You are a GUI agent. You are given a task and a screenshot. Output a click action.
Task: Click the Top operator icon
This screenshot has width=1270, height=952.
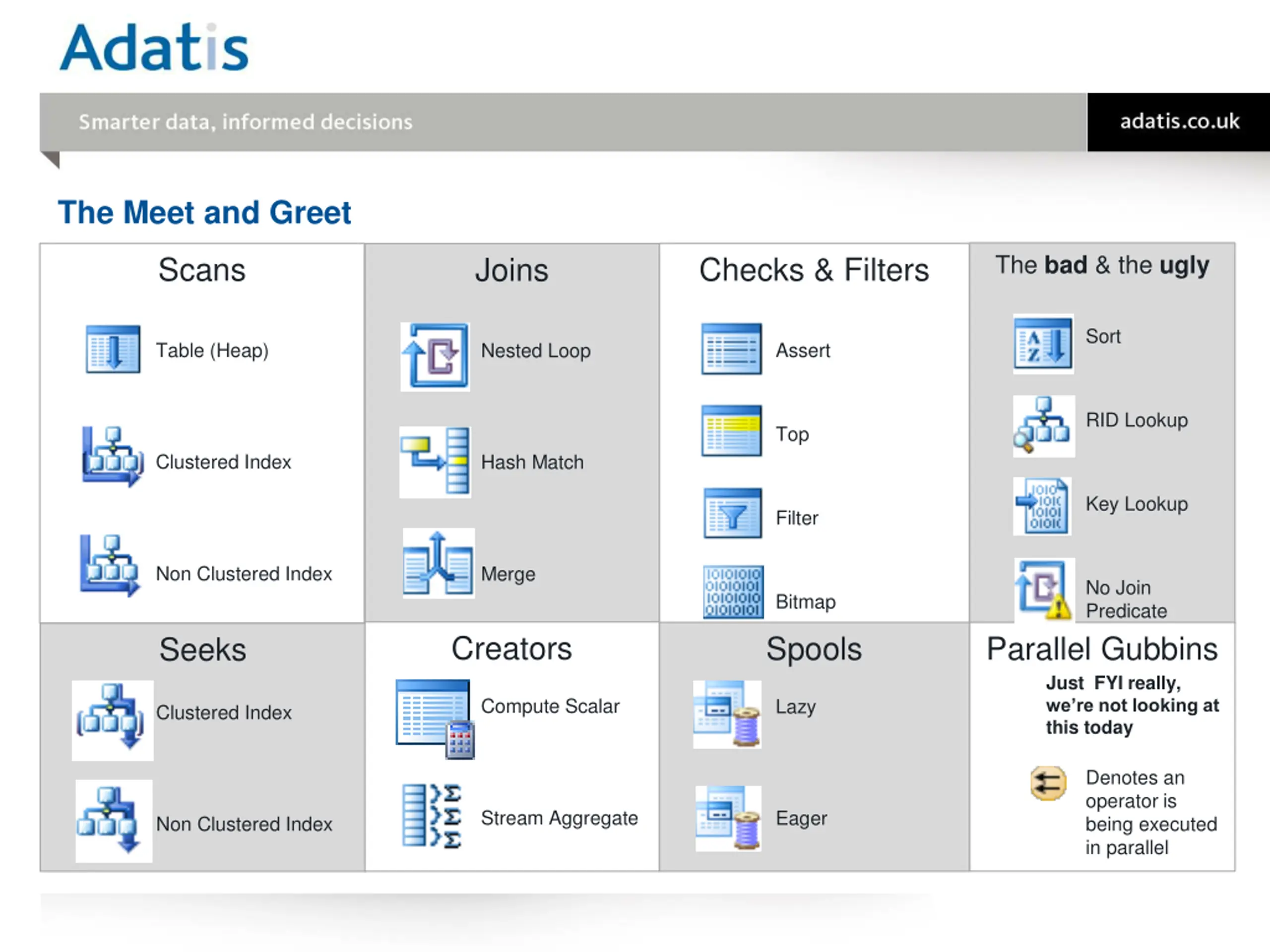(x=731, y=430)
